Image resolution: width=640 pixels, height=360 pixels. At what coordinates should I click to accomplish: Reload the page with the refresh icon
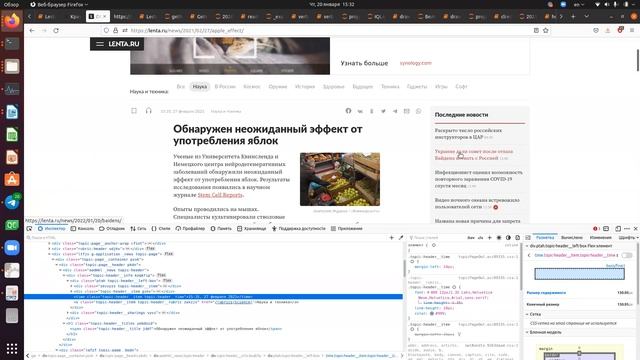[x=56, y=31]
